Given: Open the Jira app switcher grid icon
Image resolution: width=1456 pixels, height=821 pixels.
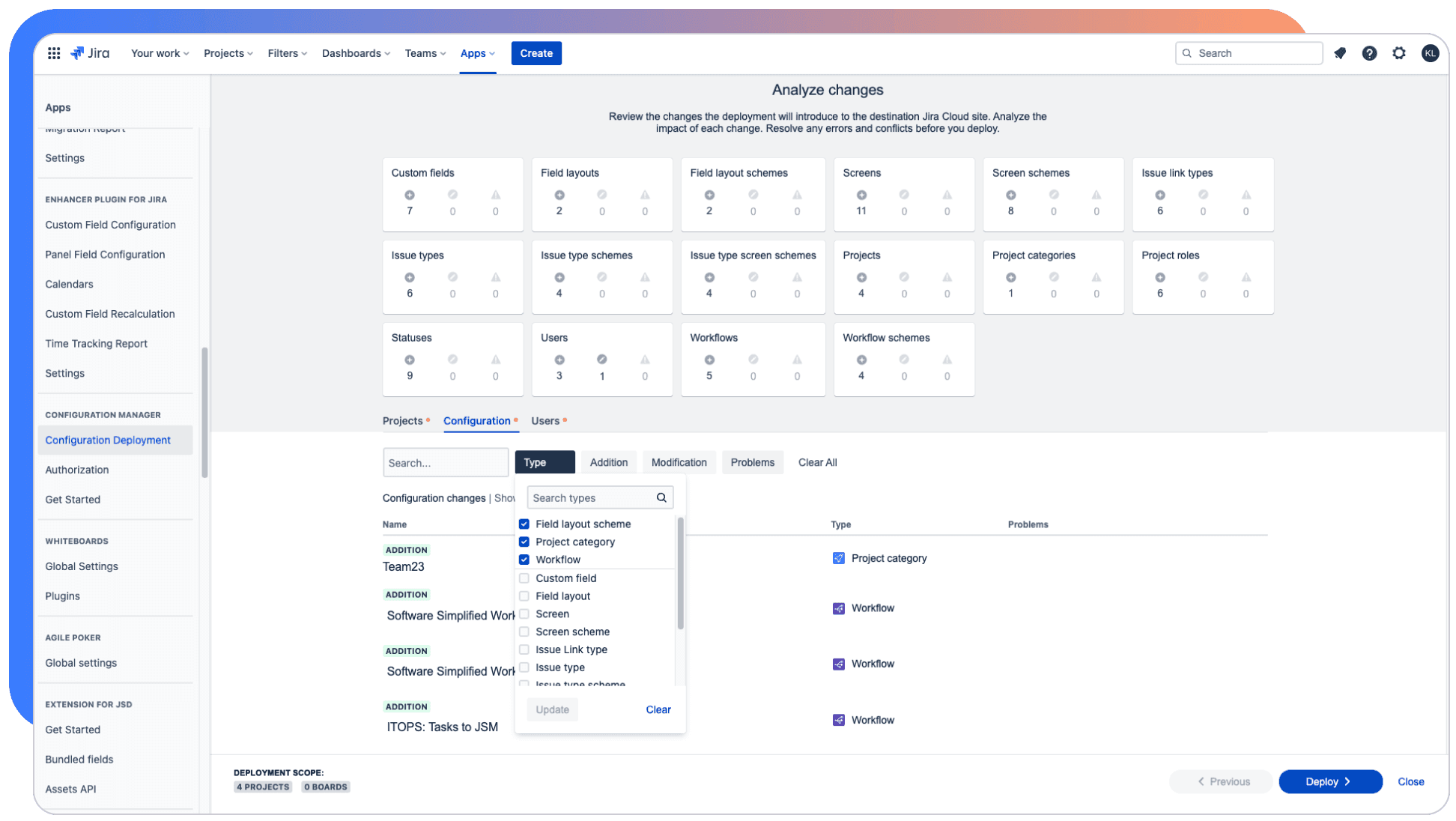Looking at the screenshot, I should [x=53, y=52].
